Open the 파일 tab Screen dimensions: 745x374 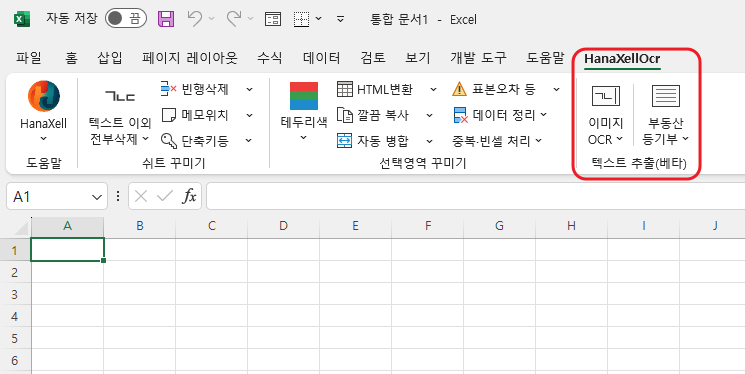coord(29,58)
